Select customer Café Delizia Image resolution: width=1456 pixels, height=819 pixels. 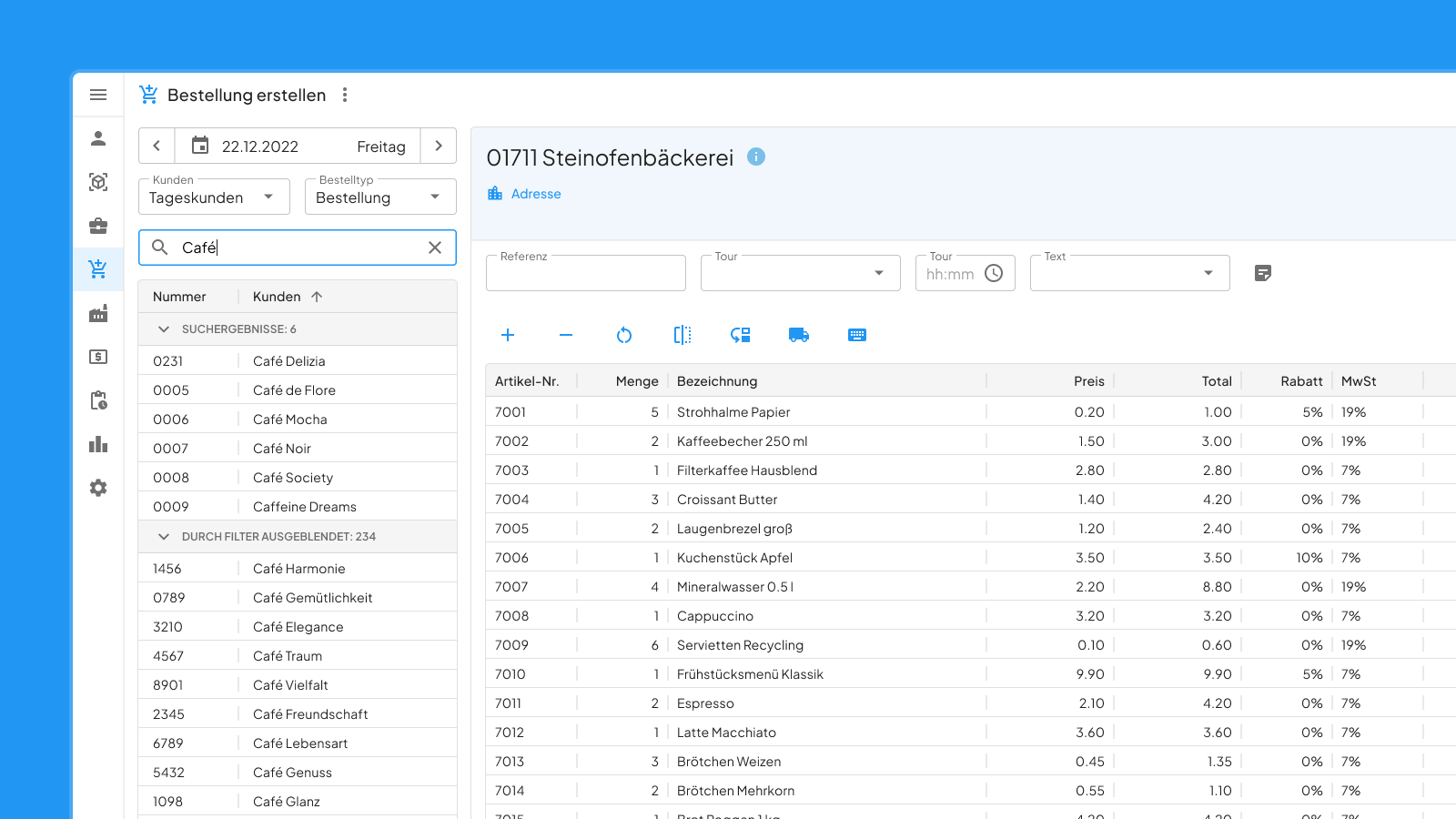pyautogui.click(x=298, y=361)
